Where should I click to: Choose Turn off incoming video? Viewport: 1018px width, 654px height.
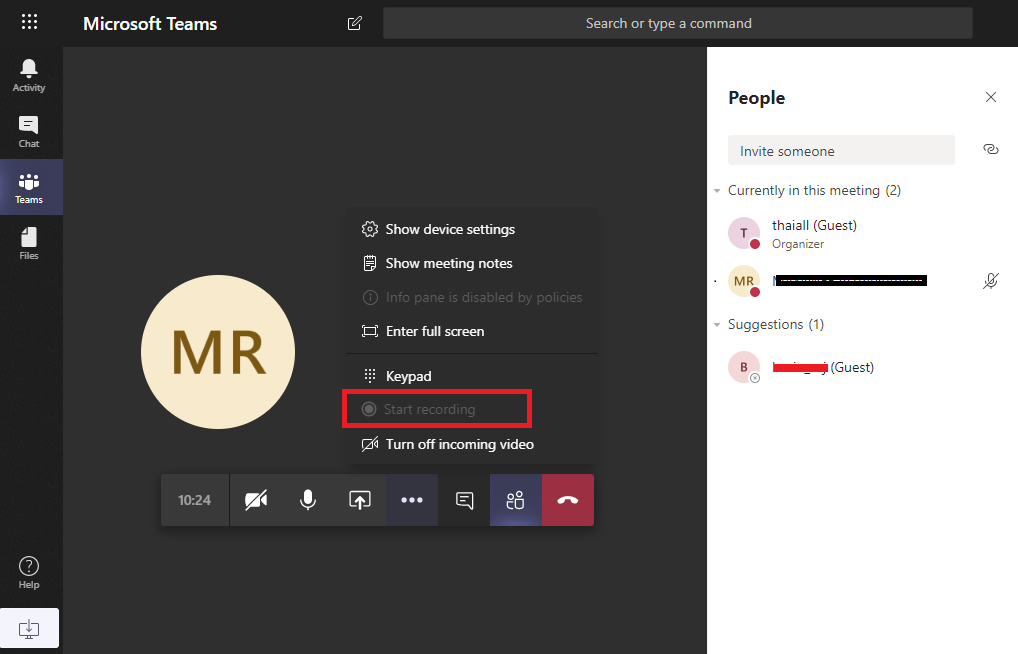pos(459,444)
